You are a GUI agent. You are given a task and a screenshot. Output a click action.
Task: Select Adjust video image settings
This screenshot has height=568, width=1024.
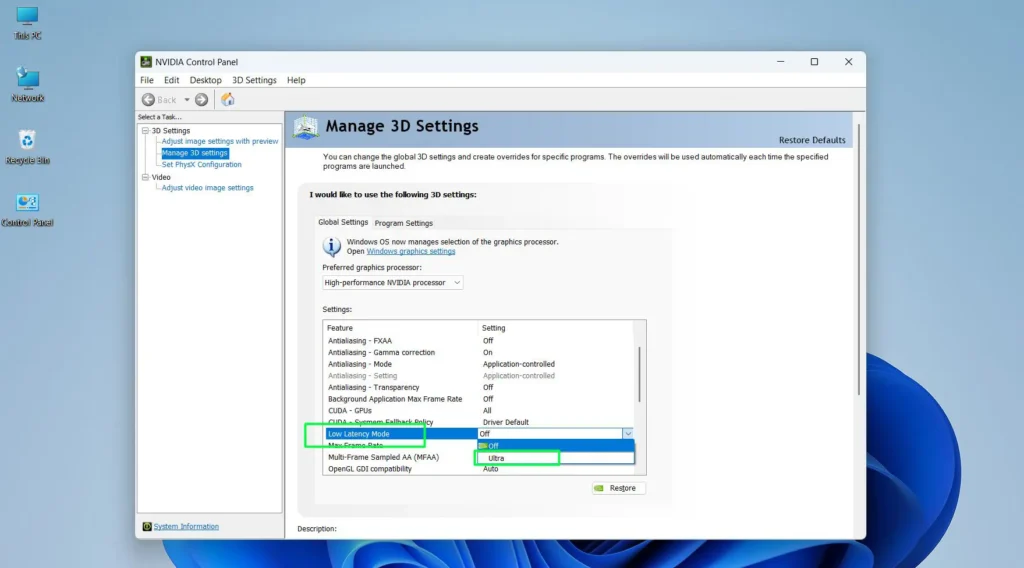coord(207,188)
